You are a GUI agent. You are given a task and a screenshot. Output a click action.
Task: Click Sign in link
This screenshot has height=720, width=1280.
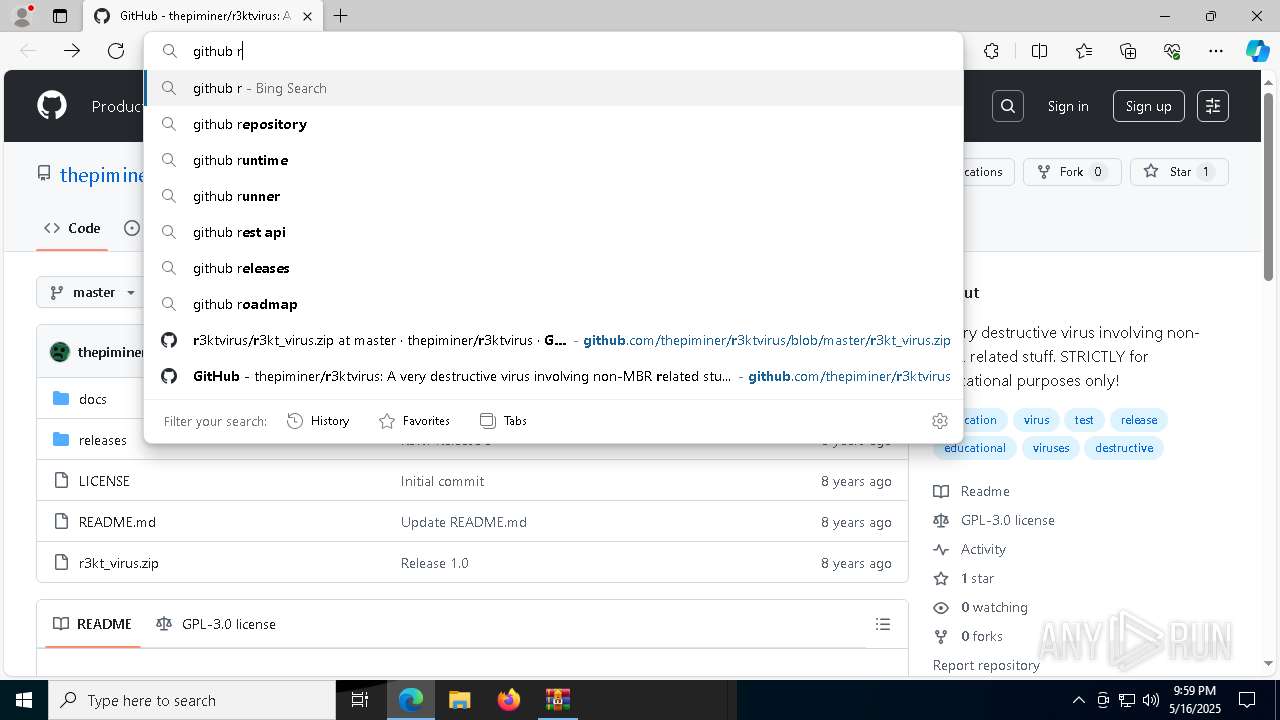coord(1068,106)
